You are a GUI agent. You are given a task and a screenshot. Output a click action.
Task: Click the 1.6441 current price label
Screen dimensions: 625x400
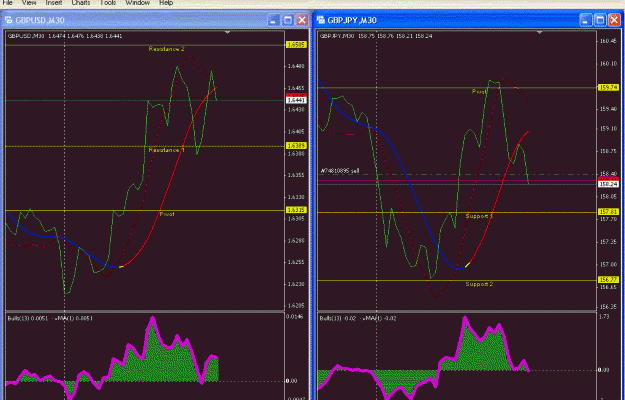(297, 100)
